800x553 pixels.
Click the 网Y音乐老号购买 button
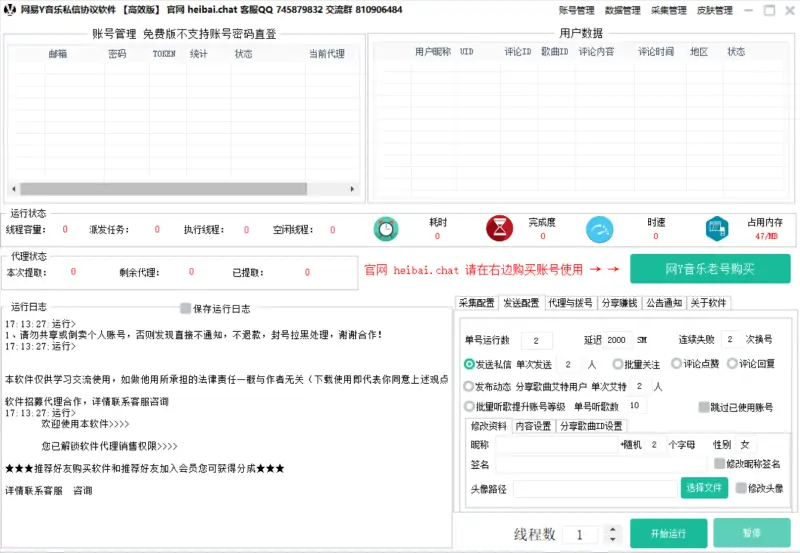pyautogui.click(x=709, y=269)
